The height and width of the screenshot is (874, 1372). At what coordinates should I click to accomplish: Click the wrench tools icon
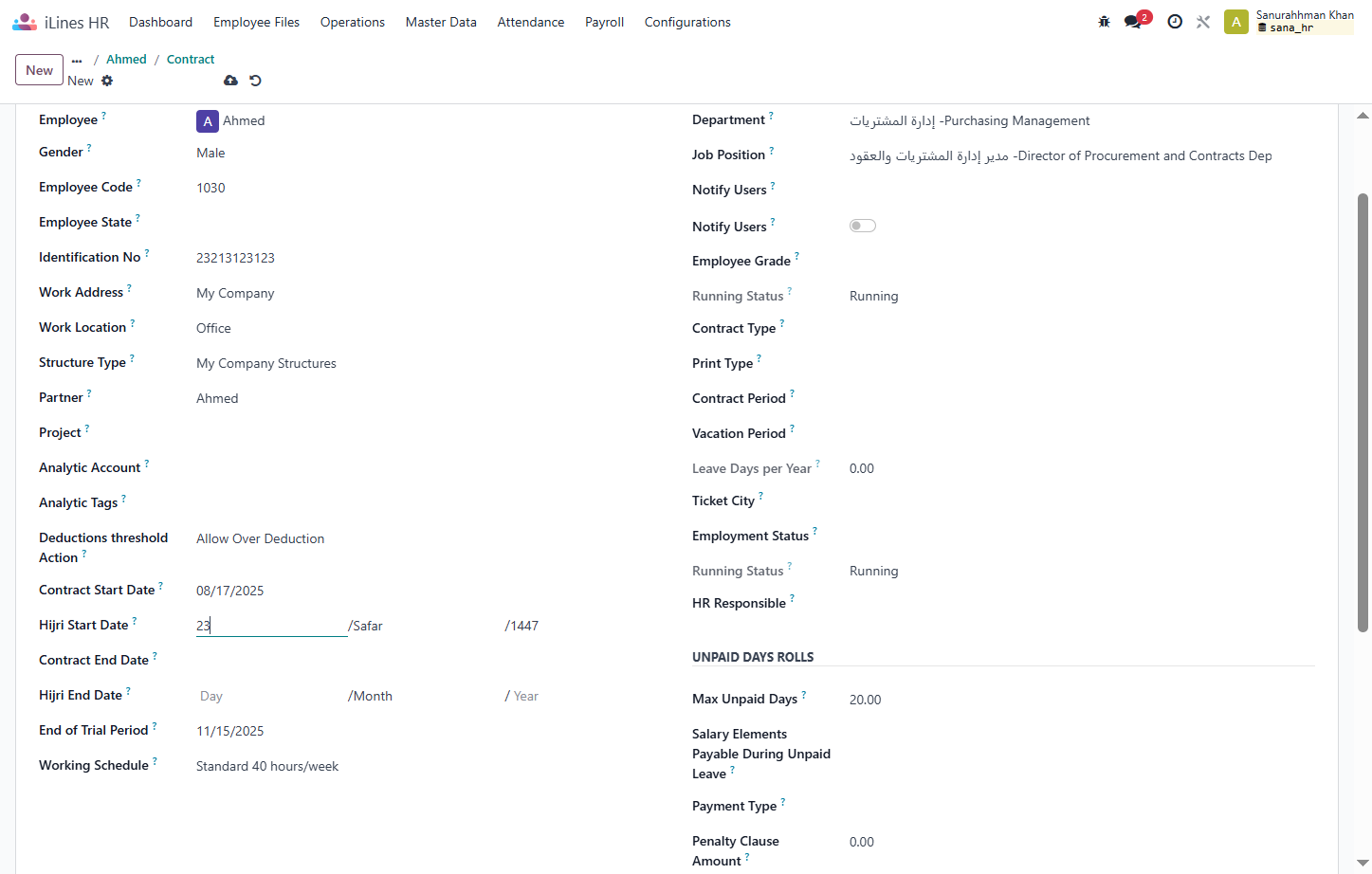click(x=1203, y=22)
